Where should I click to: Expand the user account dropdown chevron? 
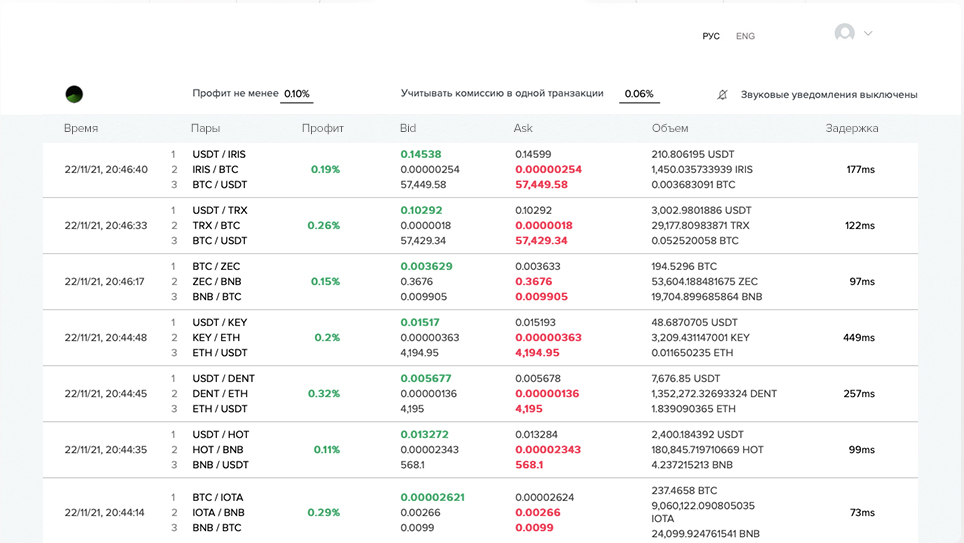868,34
